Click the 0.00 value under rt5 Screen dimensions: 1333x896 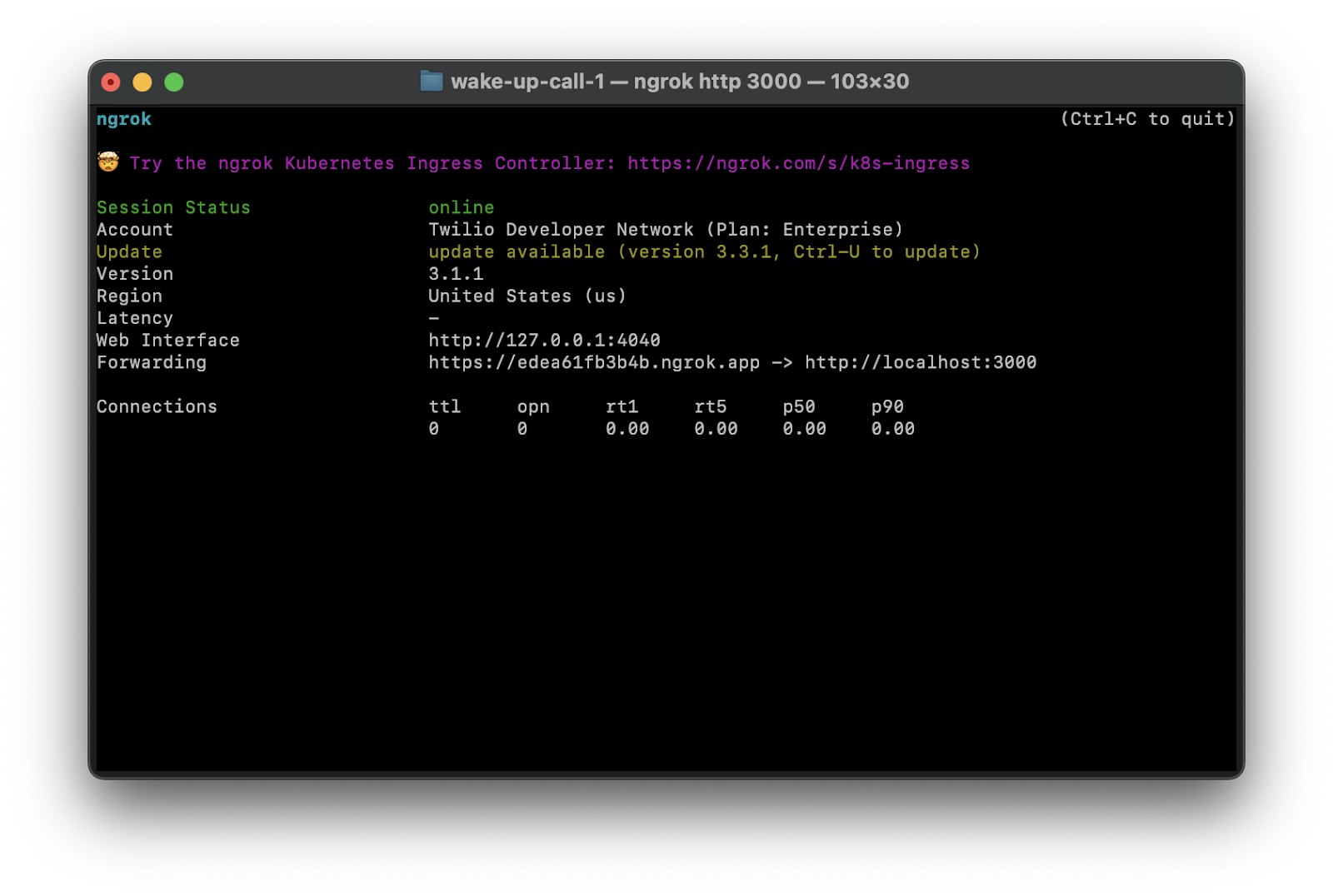point(716,429)
